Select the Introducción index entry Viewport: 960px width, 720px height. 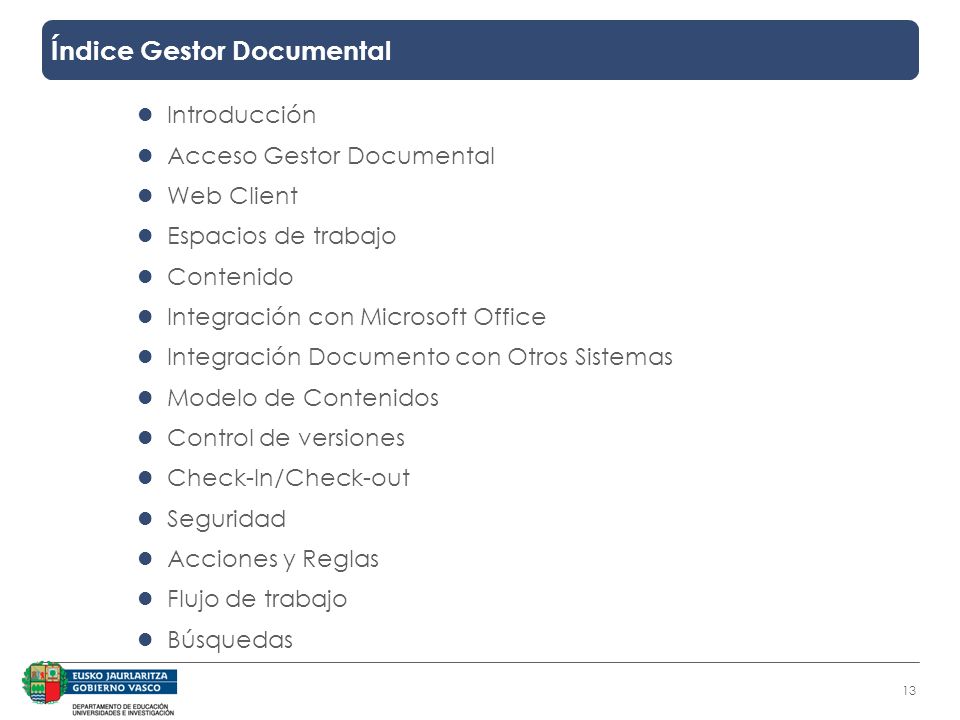(241, 115)
